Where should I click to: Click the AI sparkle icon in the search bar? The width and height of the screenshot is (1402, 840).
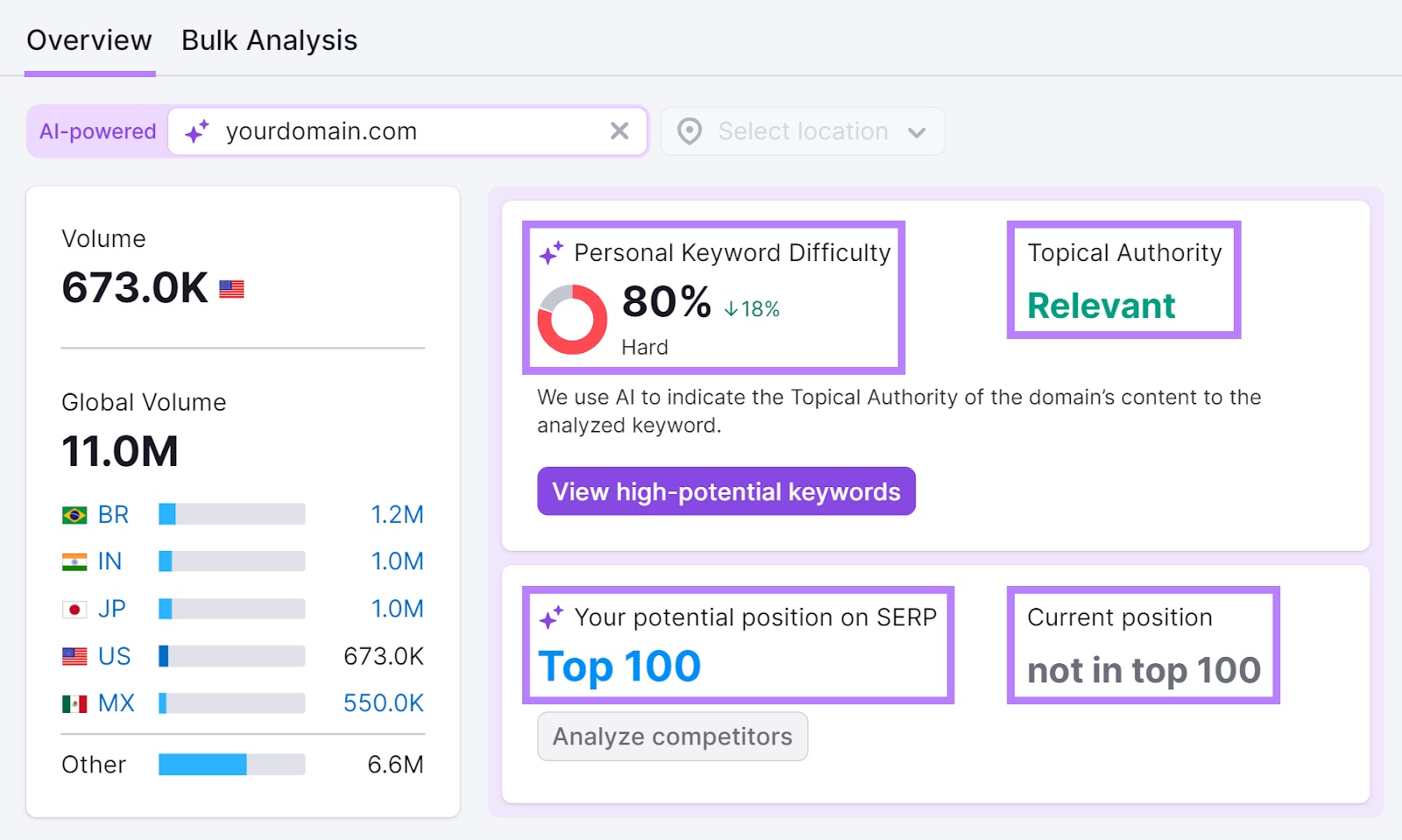click(x=196, y=131)
